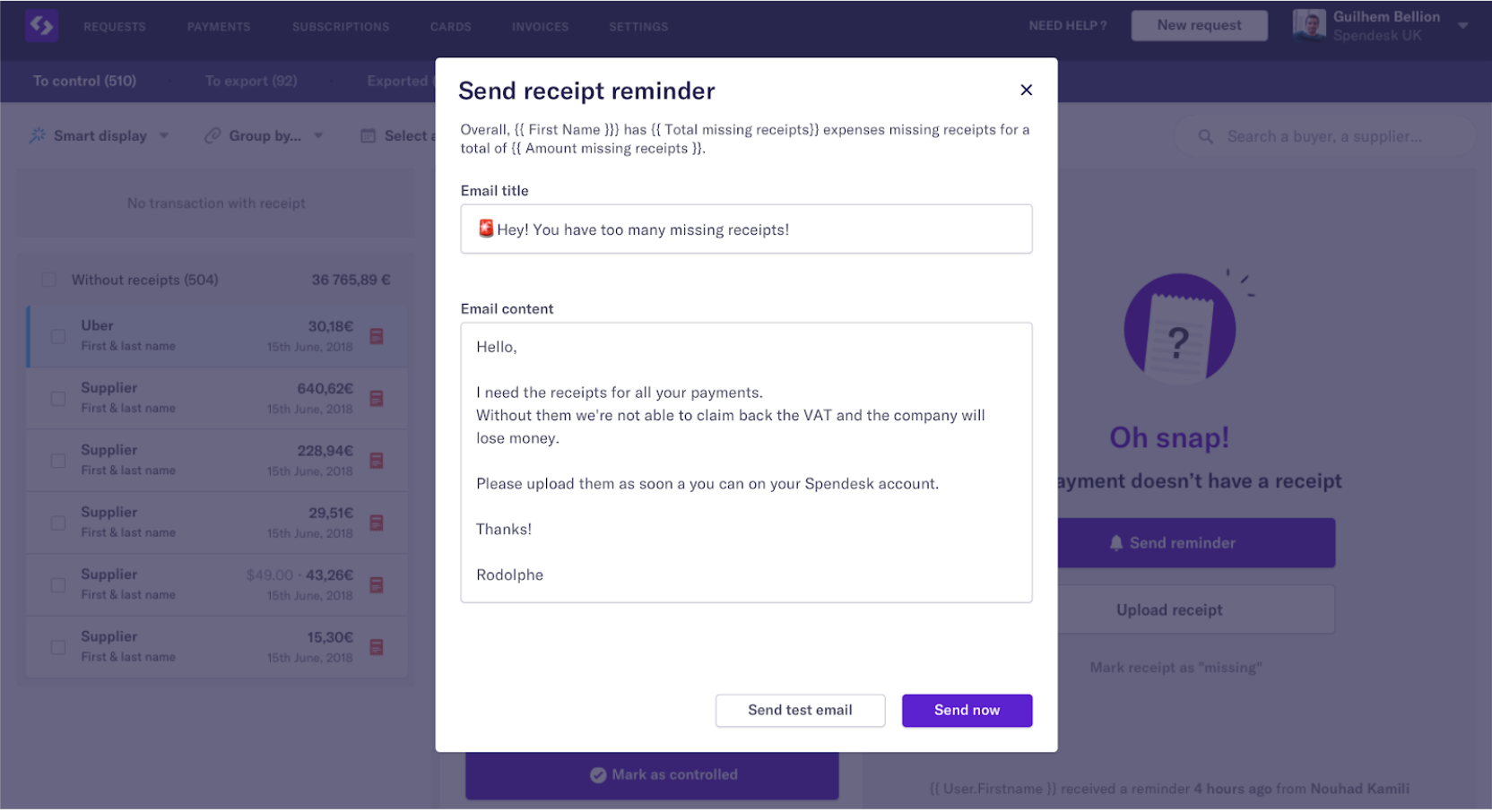The image size is (1492, 812).
Task: Click the Spendesk logo icon
Action: coord(41,26)
